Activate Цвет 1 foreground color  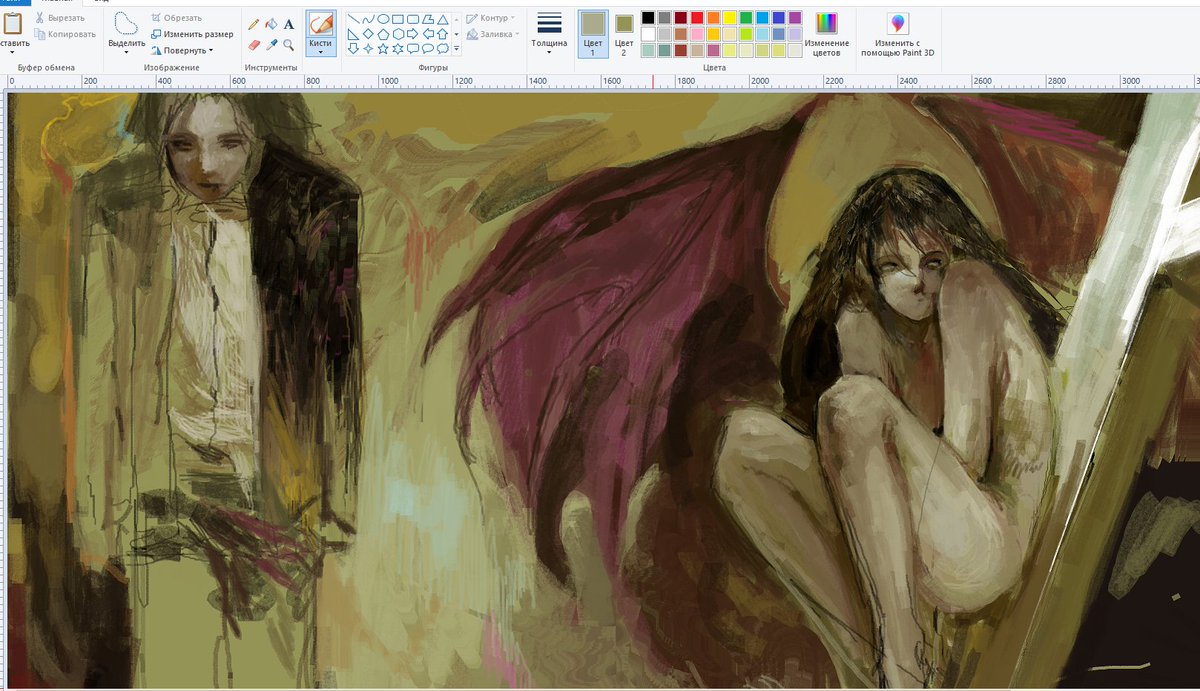coord(593,33)
